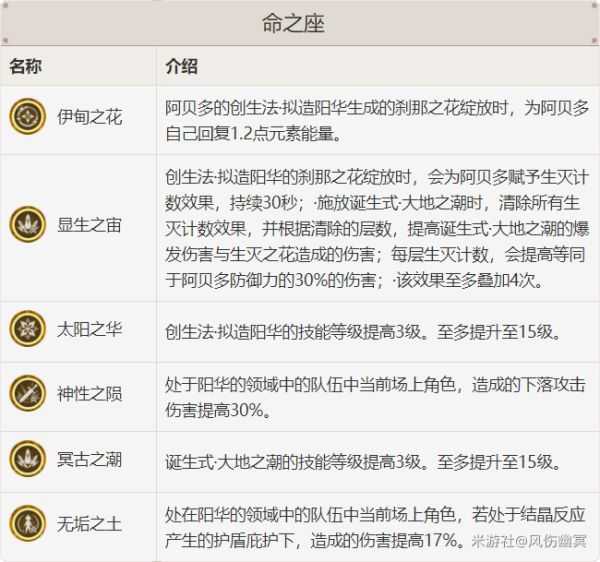The width and height of the screenshot is (600, 562).
Task: Click the description restoring 1.2 elemental energy
Action: click(376, 118)
